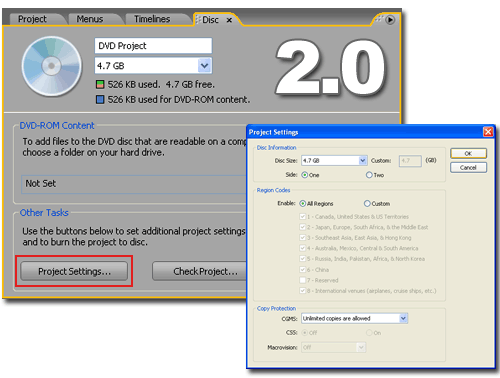Click the Other Tasks section heading
This screenshot has height=378, width=500.
point(44,213)
